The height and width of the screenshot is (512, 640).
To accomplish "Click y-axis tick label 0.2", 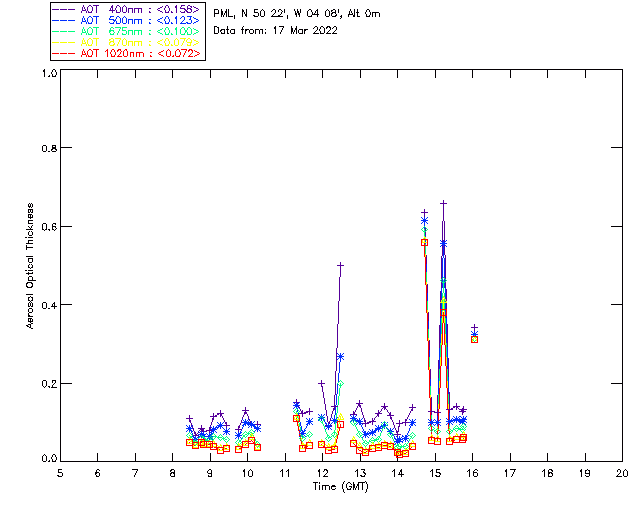I will point(49,384).
